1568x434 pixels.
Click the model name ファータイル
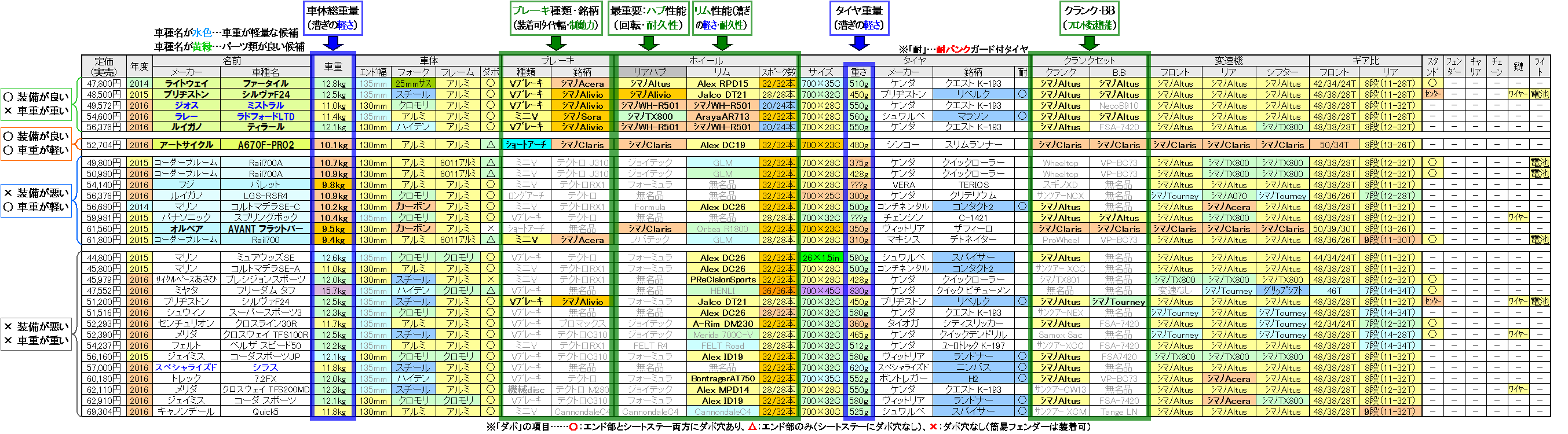(x=265, y=83)
